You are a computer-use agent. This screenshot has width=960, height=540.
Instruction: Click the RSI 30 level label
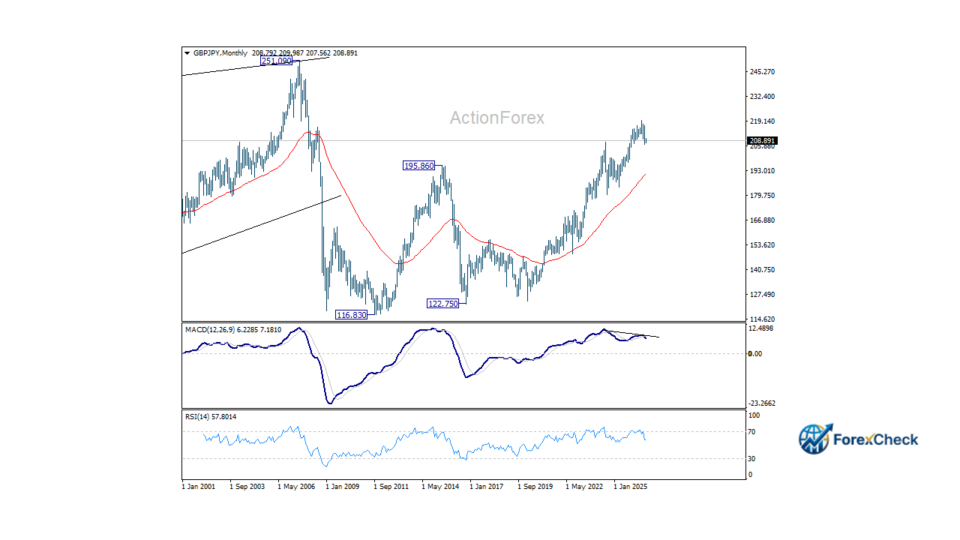coord(752,459)
